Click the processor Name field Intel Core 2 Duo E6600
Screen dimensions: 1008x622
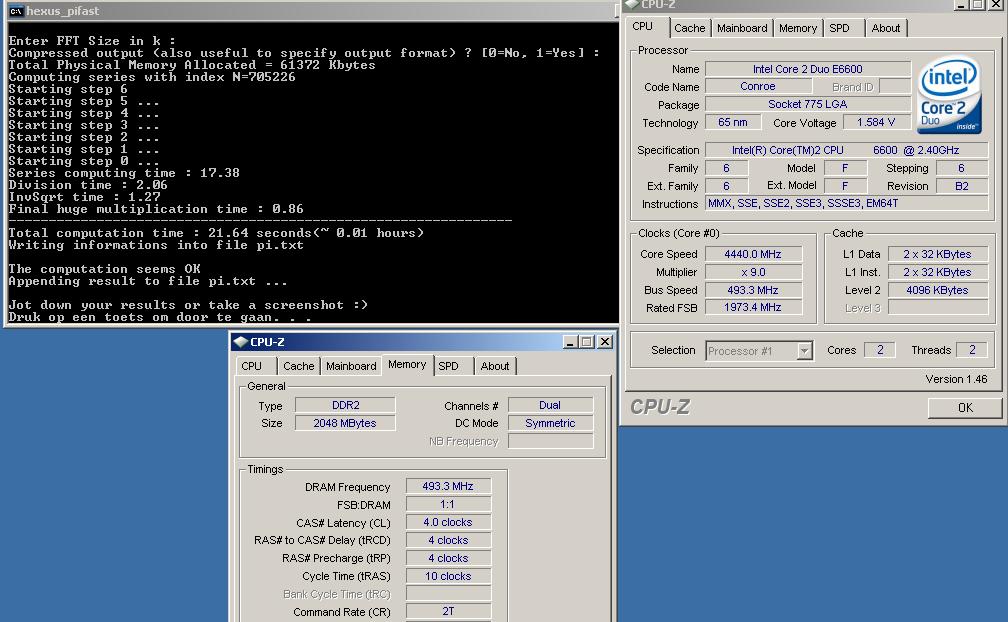coord(807,69)
